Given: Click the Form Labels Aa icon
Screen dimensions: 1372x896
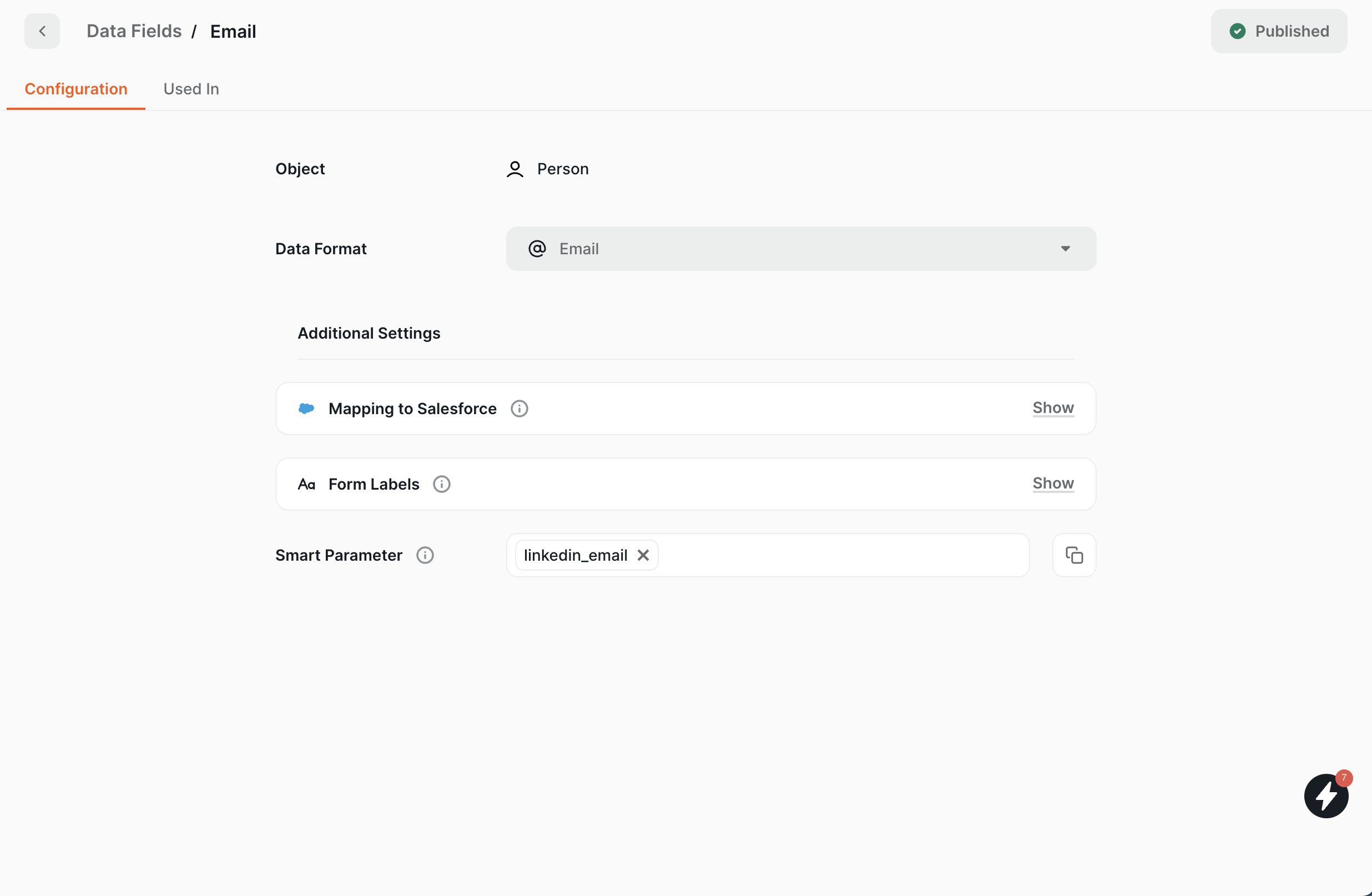Looking at the screenshot, I should [306, 484].
